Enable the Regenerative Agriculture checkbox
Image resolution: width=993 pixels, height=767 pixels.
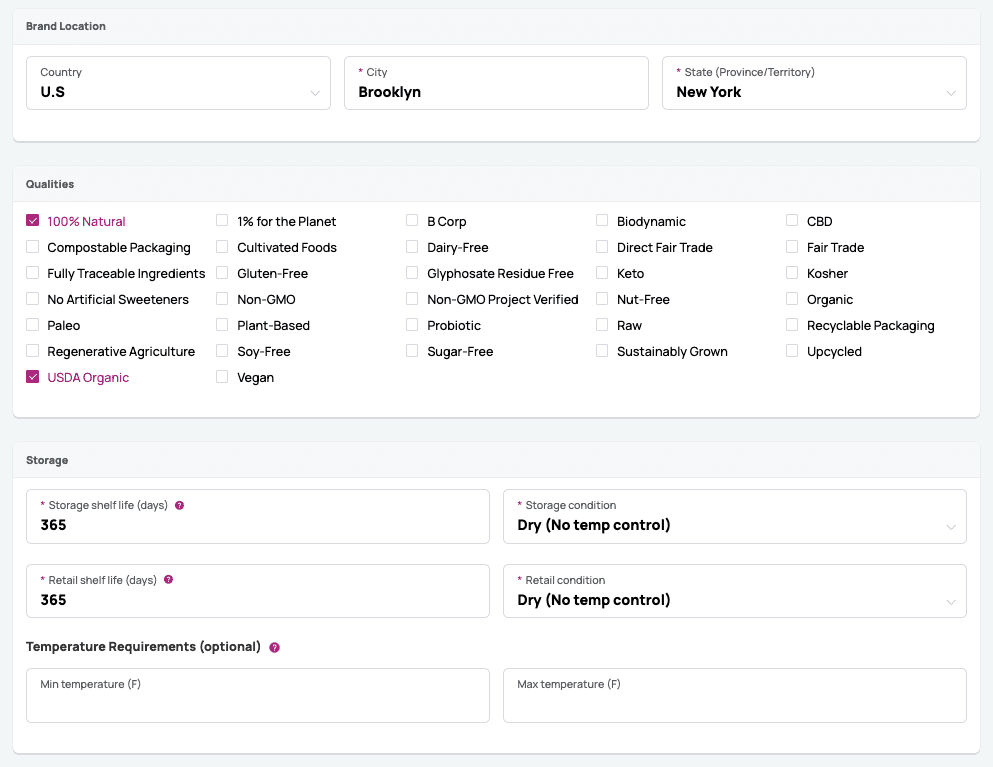tap(33, 350)
